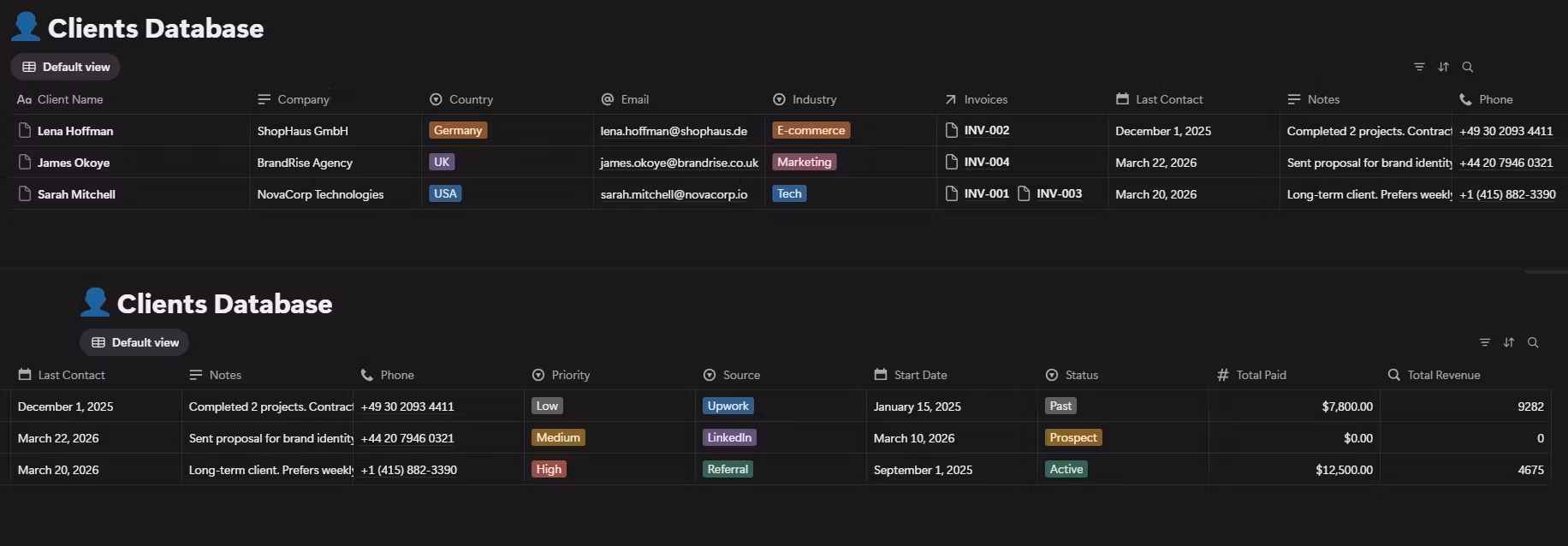Select the E-commerce industry tag
The image size is (1568, 546).
811,131
